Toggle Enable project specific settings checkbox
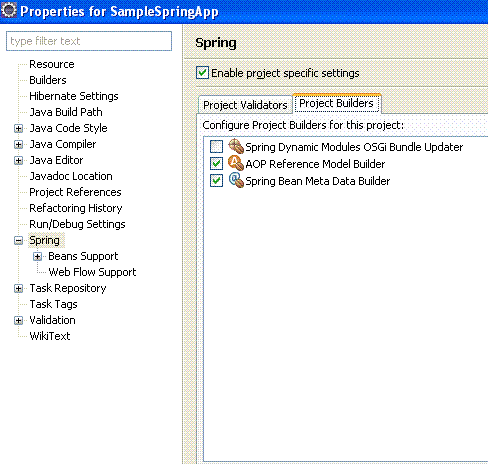 pyautogui.click(x=202, y=73)
